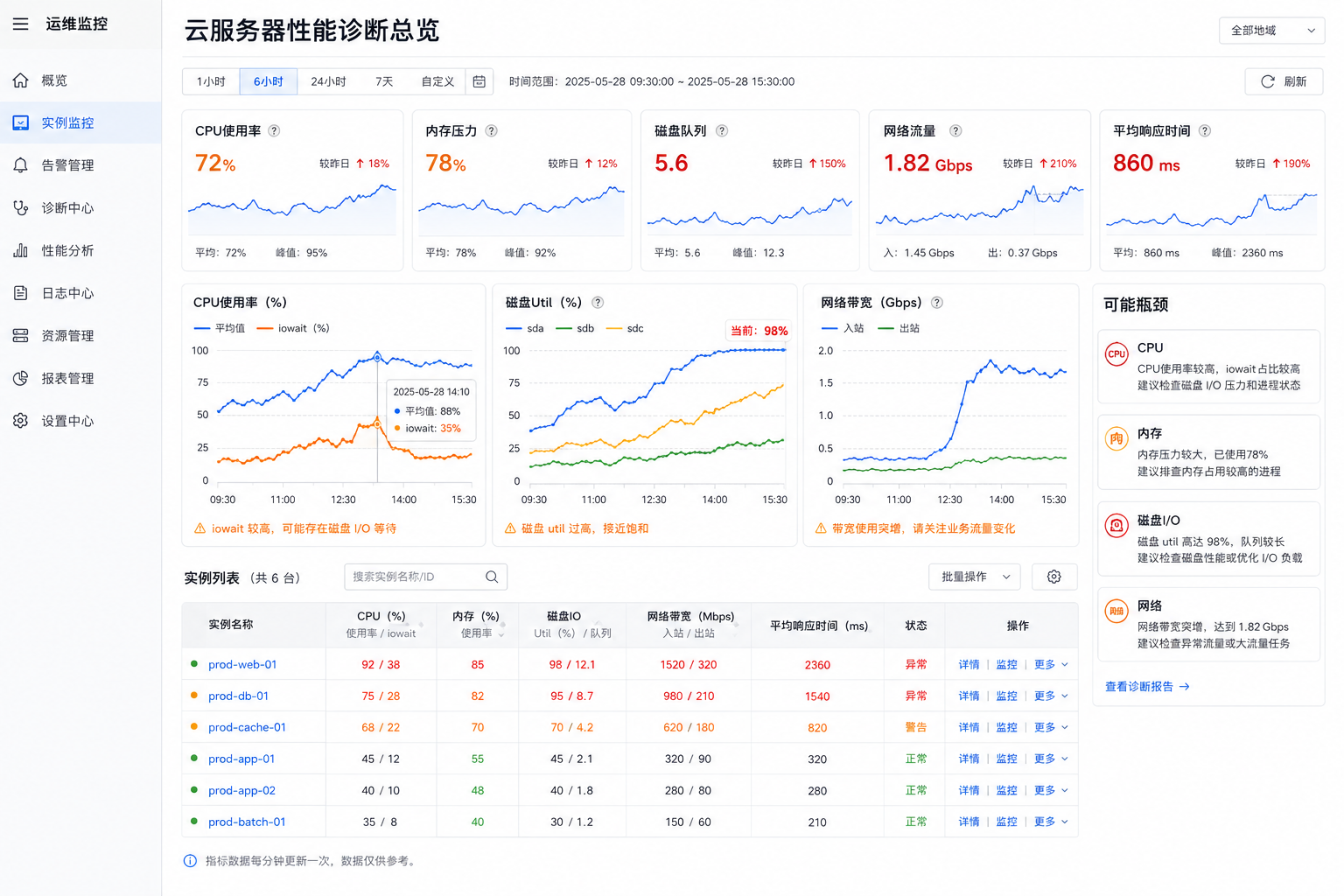This screenshot has width=1344, height=896.
Task: Click 详情 for prod-db-01
Action: (x=969, y=696)
